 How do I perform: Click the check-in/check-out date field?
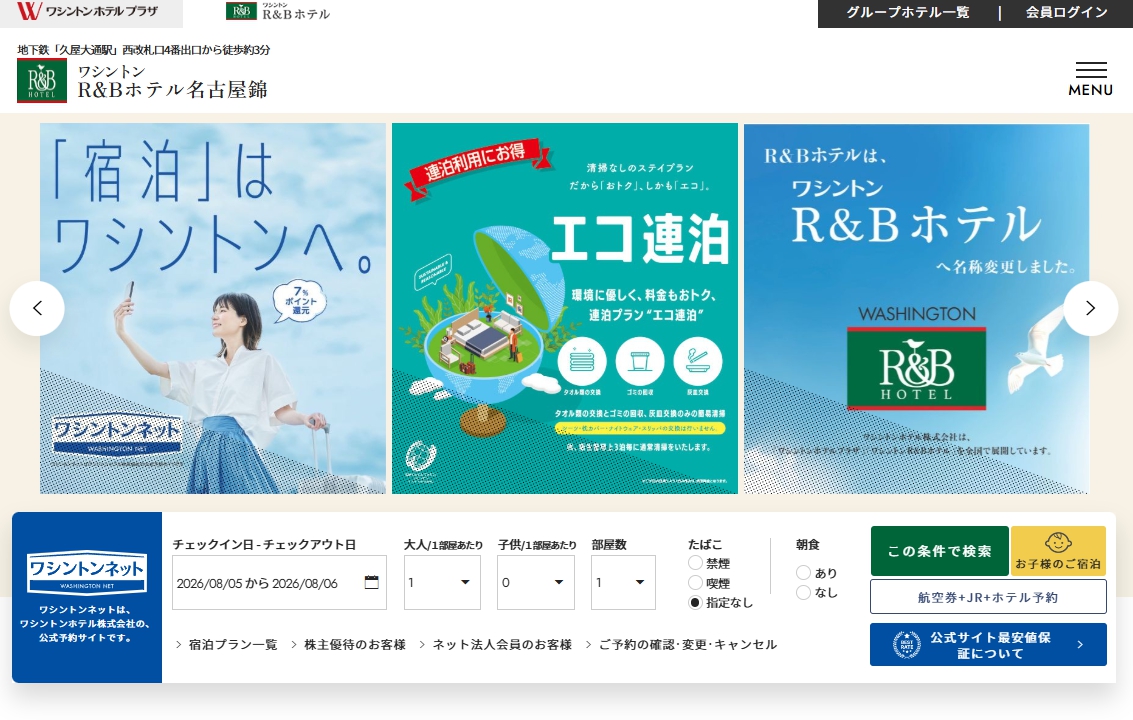[280, 582]
